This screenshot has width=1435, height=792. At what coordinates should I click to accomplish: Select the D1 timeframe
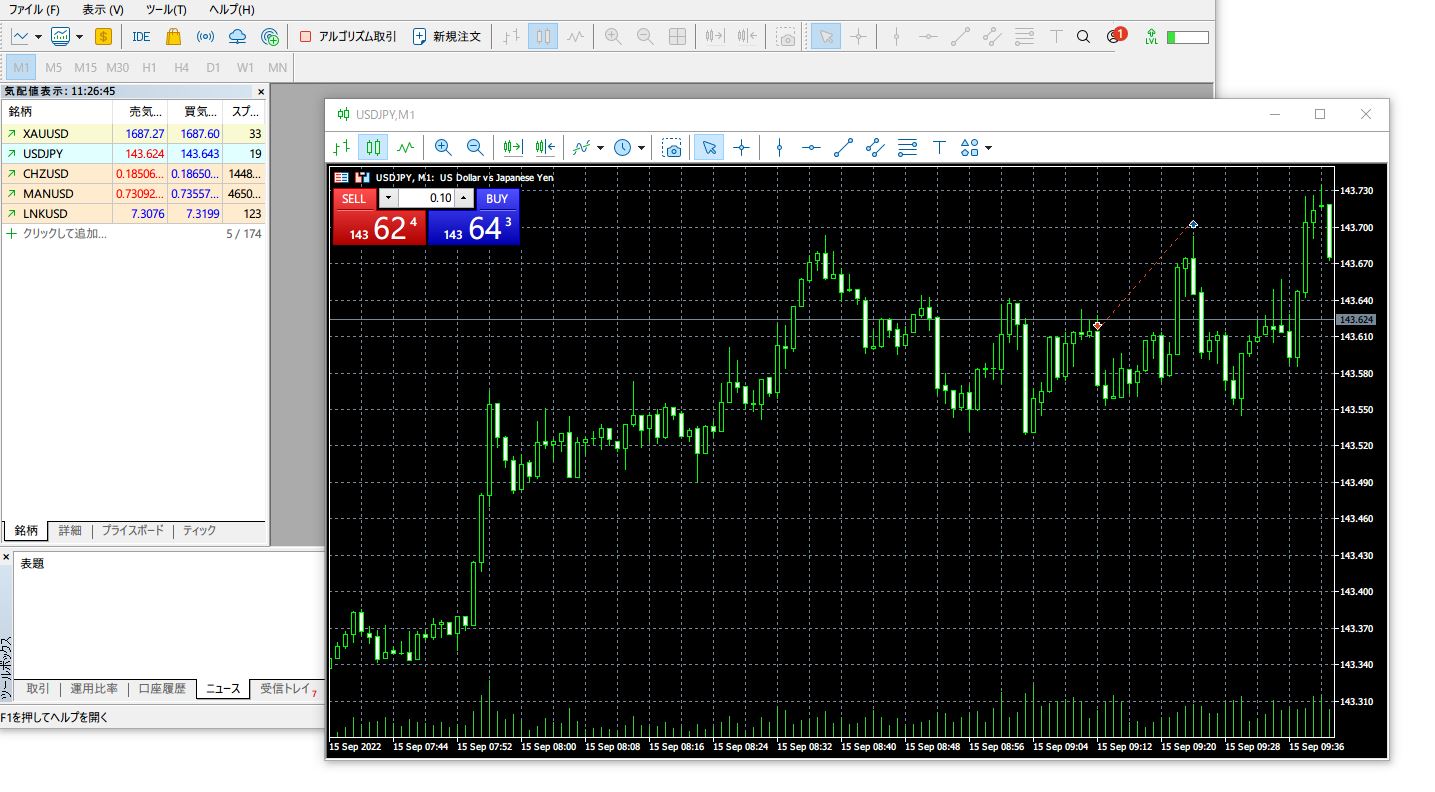(x=213, y=68)
